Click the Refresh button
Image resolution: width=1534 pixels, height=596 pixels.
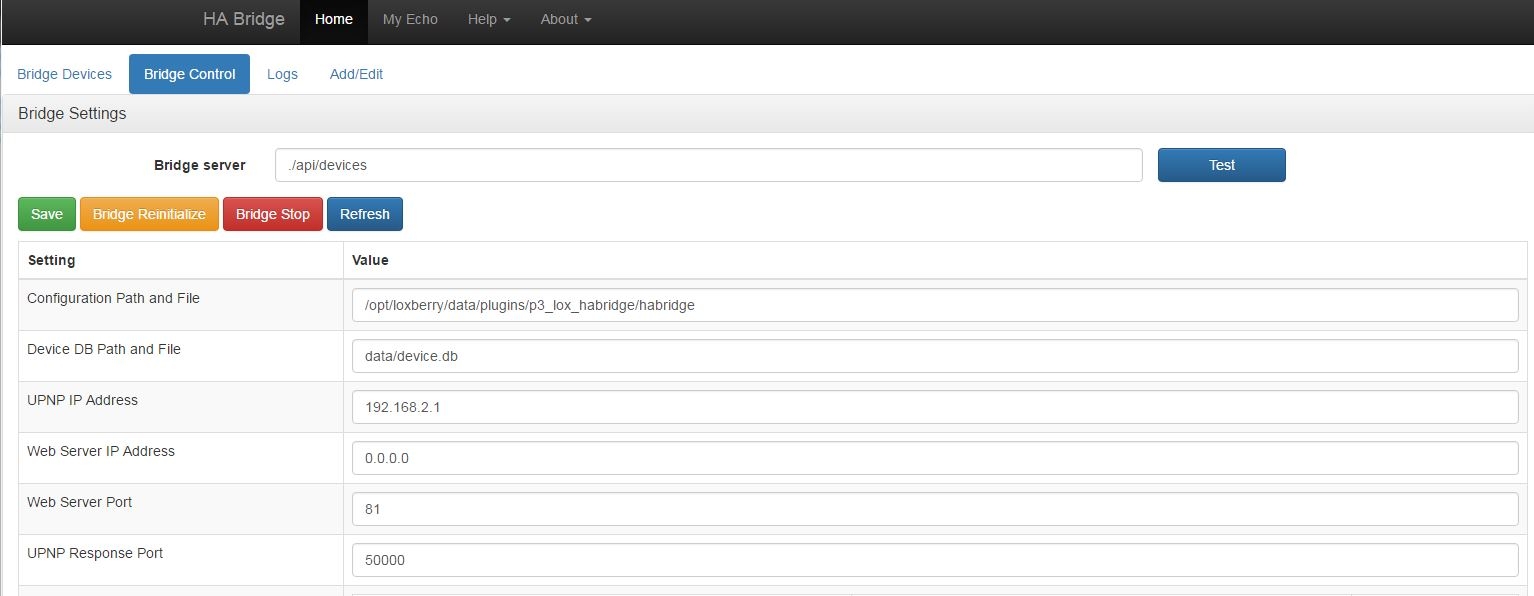[365, 214]
